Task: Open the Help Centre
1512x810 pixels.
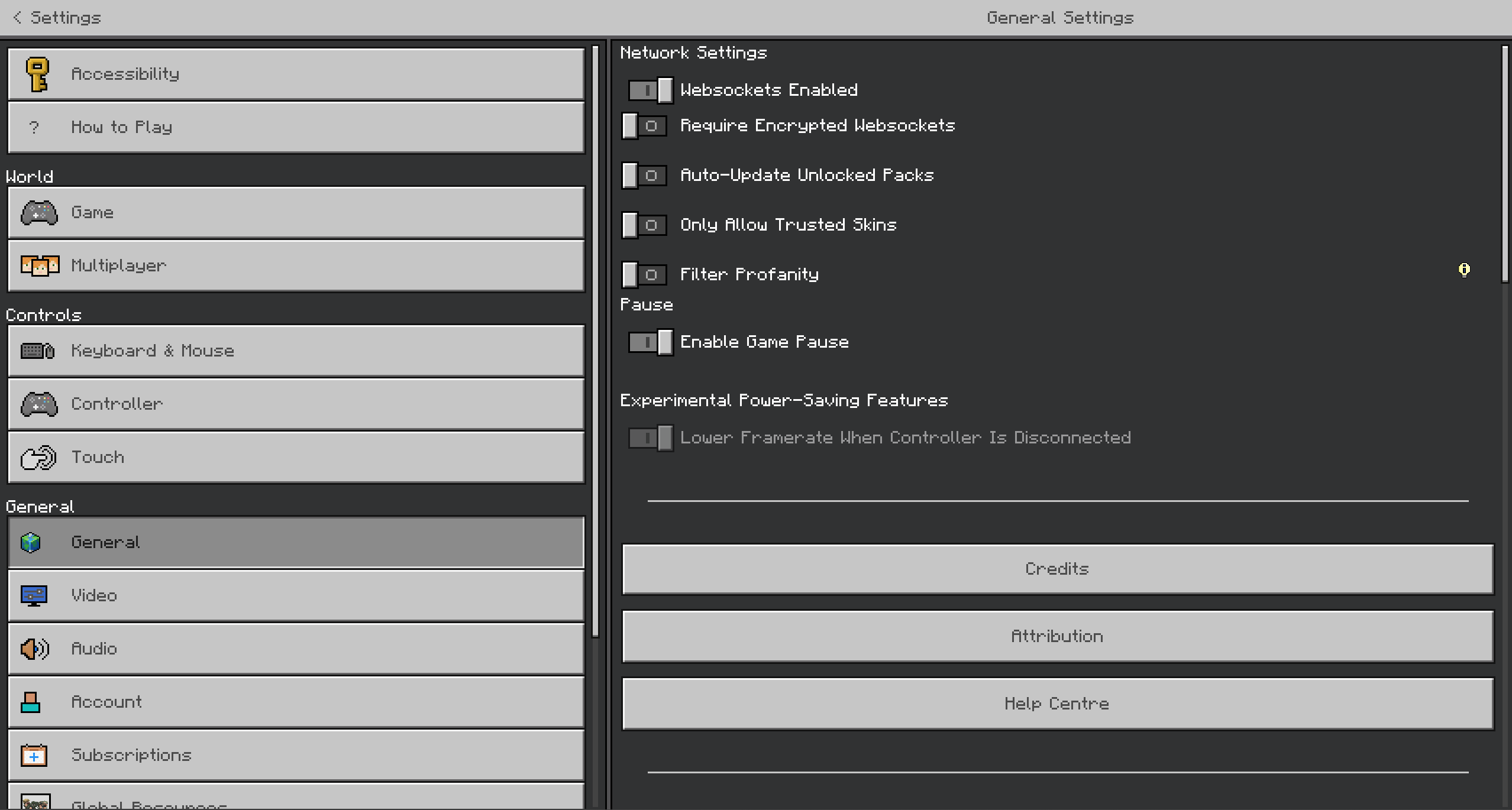Action: pos(1057,703)
